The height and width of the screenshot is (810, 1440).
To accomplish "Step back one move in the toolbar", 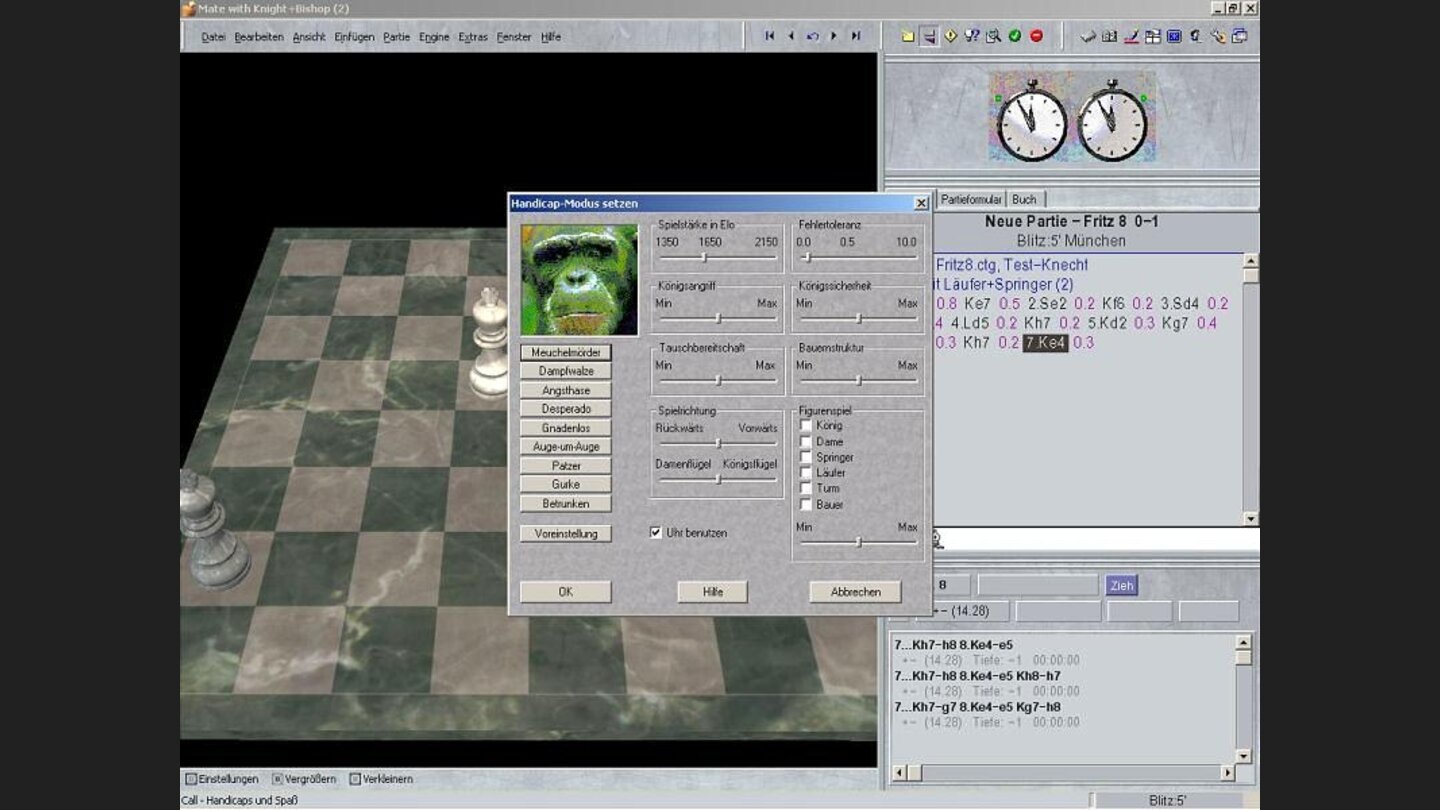I will click(791, 36).
